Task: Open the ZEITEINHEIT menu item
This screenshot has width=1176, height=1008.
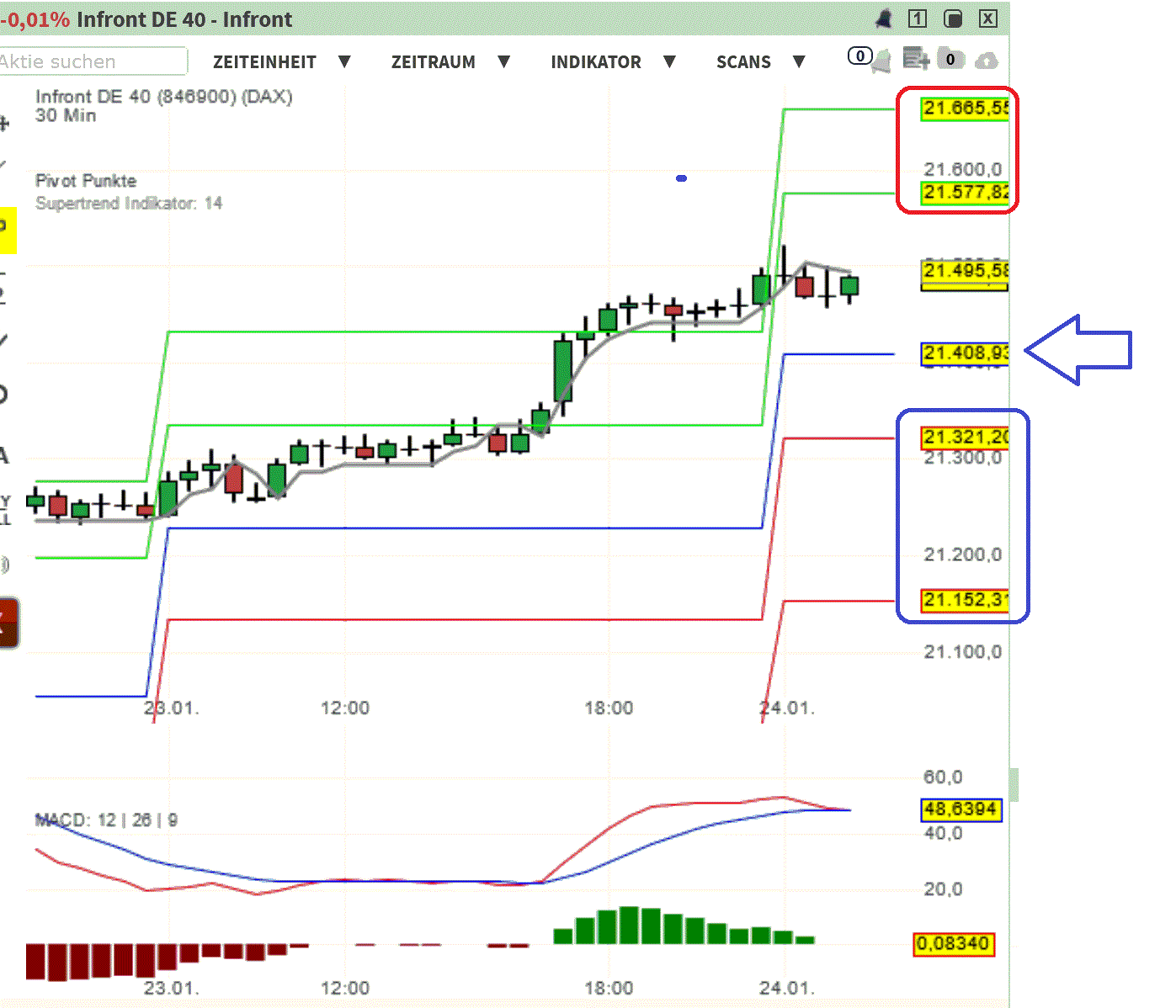Action: (x=266, y=61)
